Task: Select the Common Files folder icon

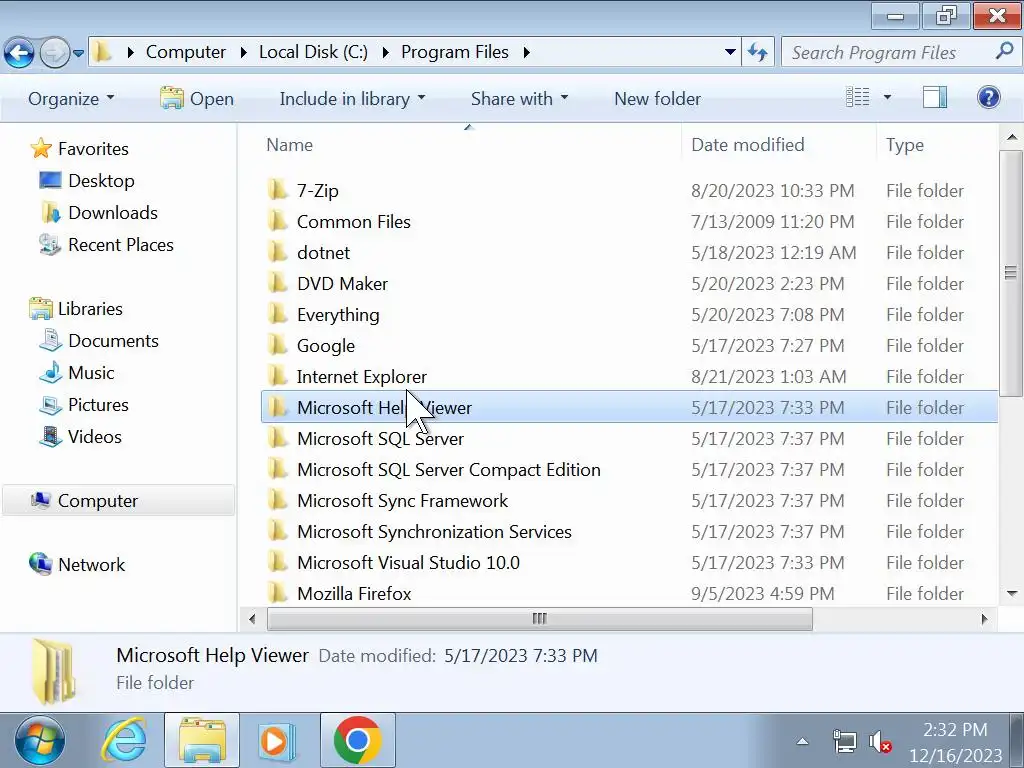Action: point(278,221)
